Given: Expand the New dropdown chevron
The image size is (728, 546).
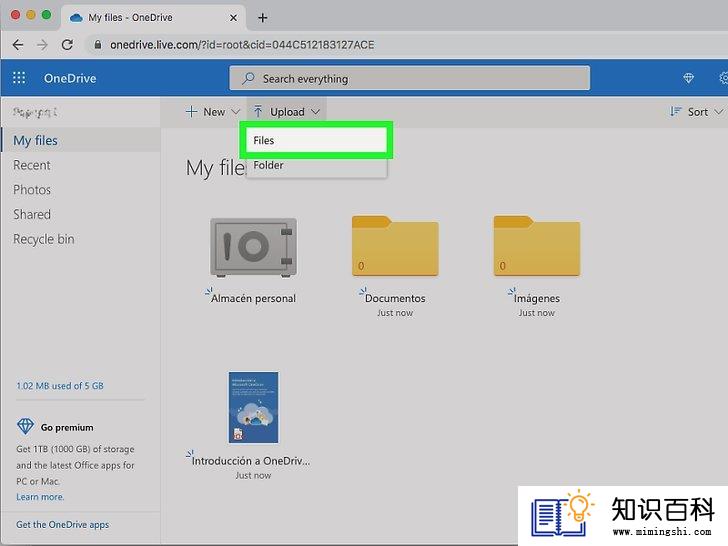Looking at the screenshot, I should (x=235, y=112).
